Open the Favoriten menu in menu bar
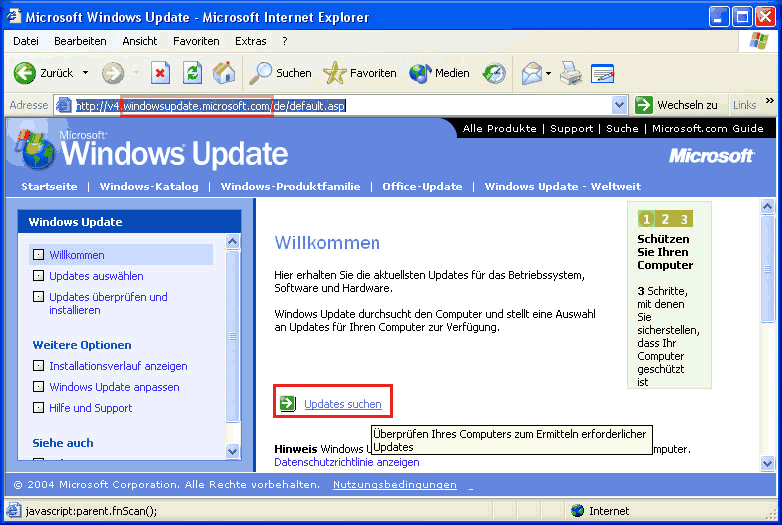Screen dimensions: 782x525 [x=196, y=41]
